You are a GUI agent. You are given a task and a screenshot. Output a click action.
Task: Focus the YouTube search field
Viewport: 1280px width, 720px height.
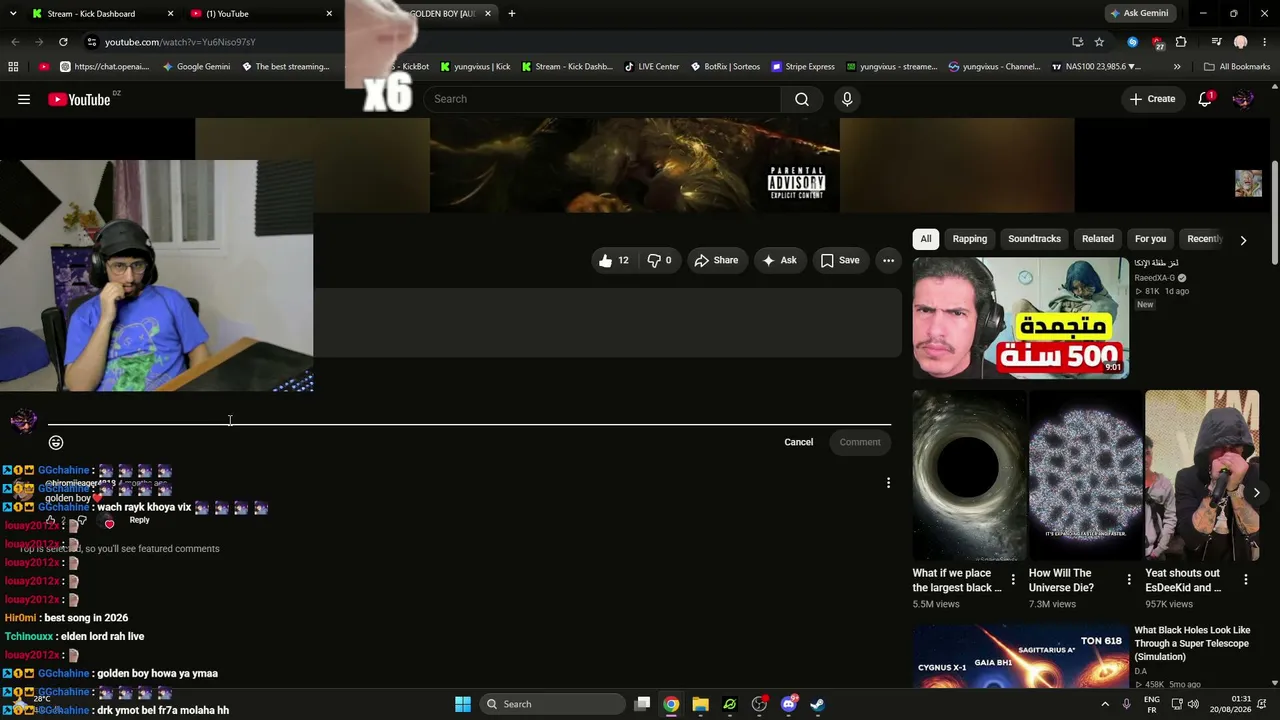click(x=601, y=99)
